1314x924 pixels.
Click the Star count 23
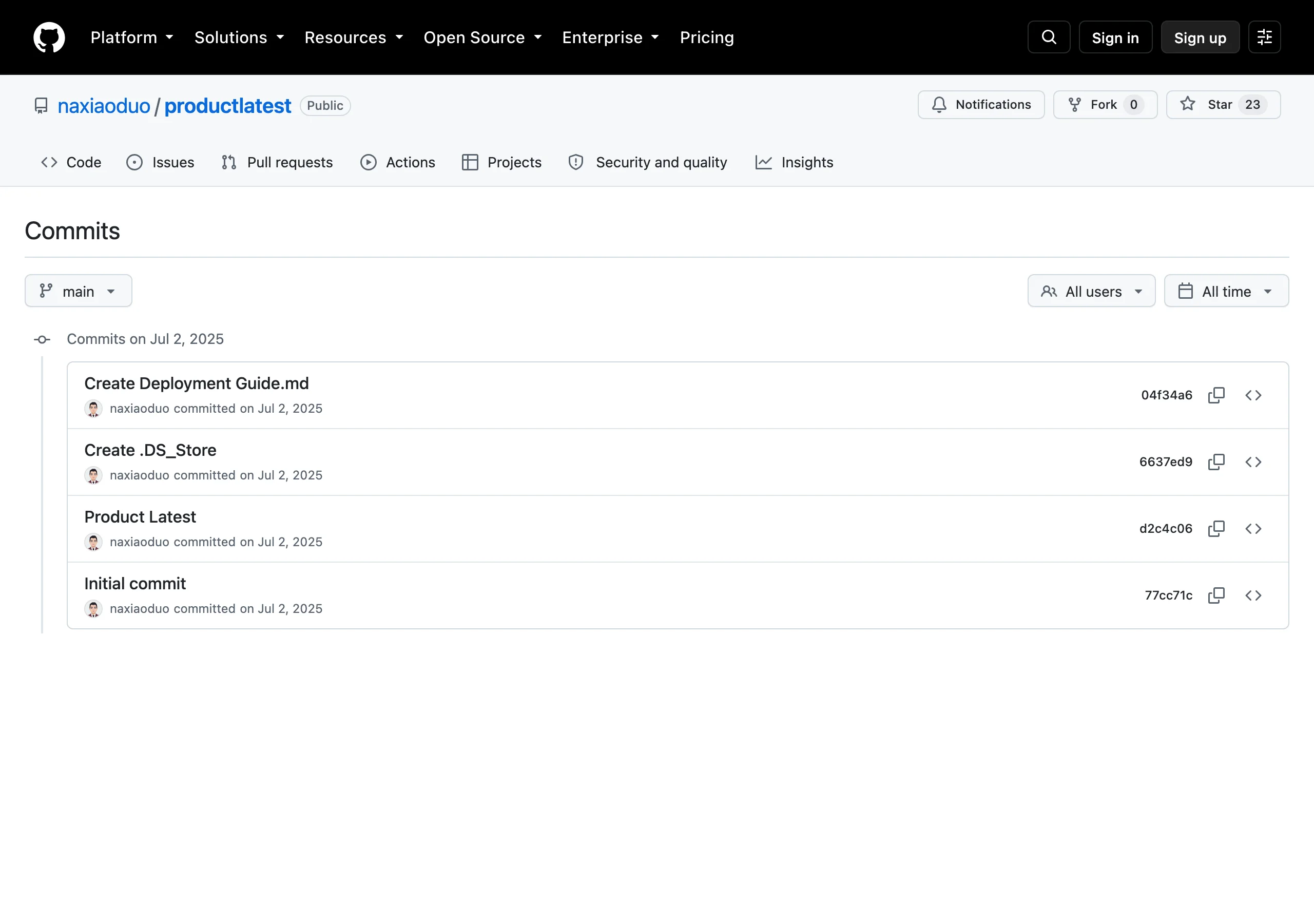coord(1252,105)
